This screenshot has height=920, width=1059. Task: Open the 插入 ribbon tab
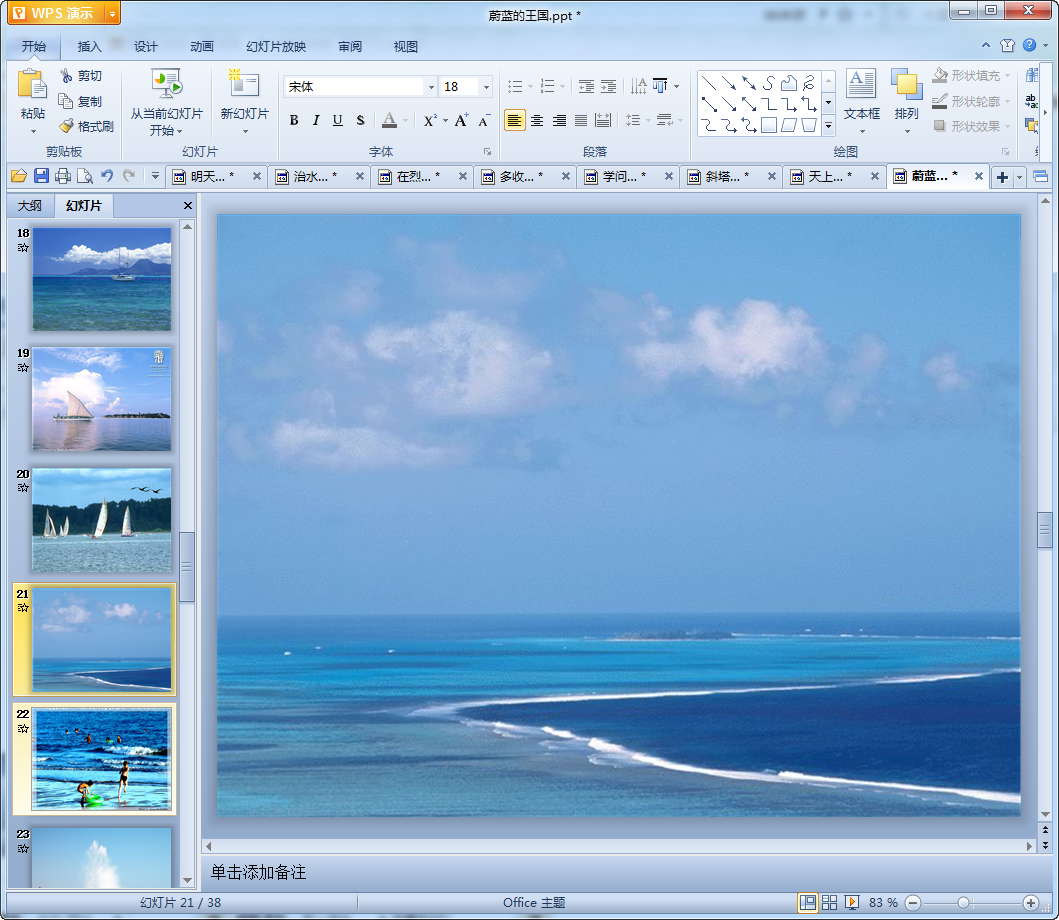click(x=90, y=47)
